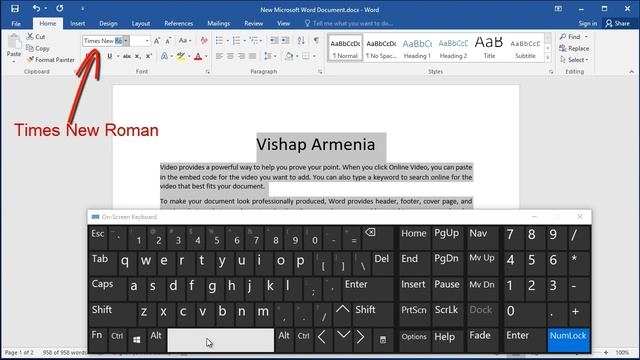
Task: Sort the selected text alphabetically
Action: point(301,40)
